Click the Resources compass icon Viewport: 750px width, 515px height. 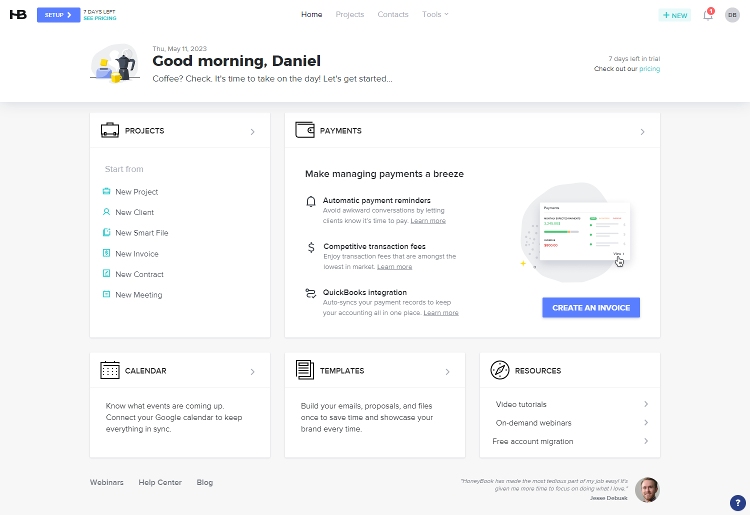(500, 370)
